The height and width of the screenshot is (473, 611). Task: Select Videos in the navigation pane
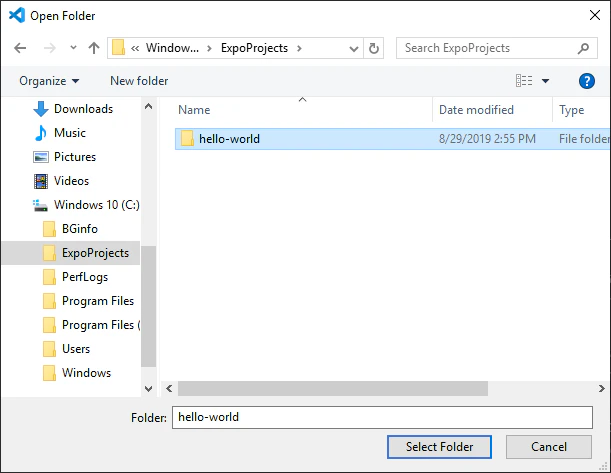click(x=71, y=181)
